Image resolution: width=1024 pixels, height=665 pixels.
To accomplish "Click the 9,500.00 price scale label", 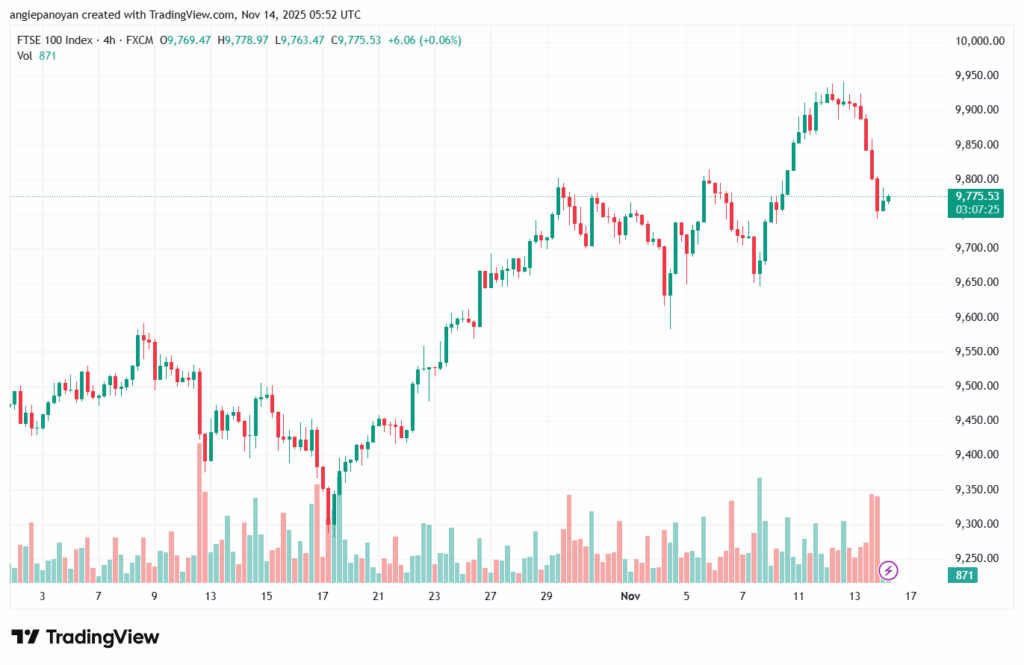I will click(978, 386).
